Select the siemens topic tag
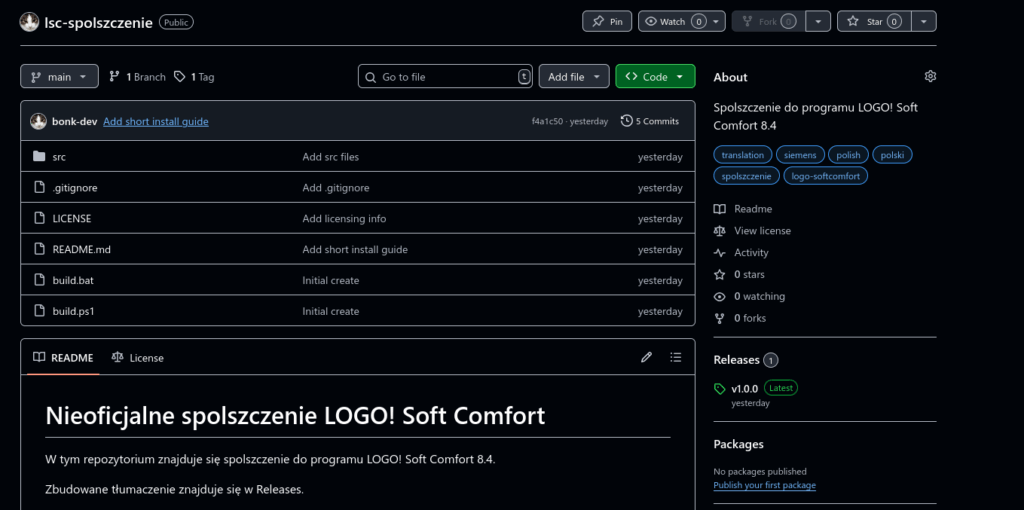This screenshot has width=1024, height=510. pos(800,155)
